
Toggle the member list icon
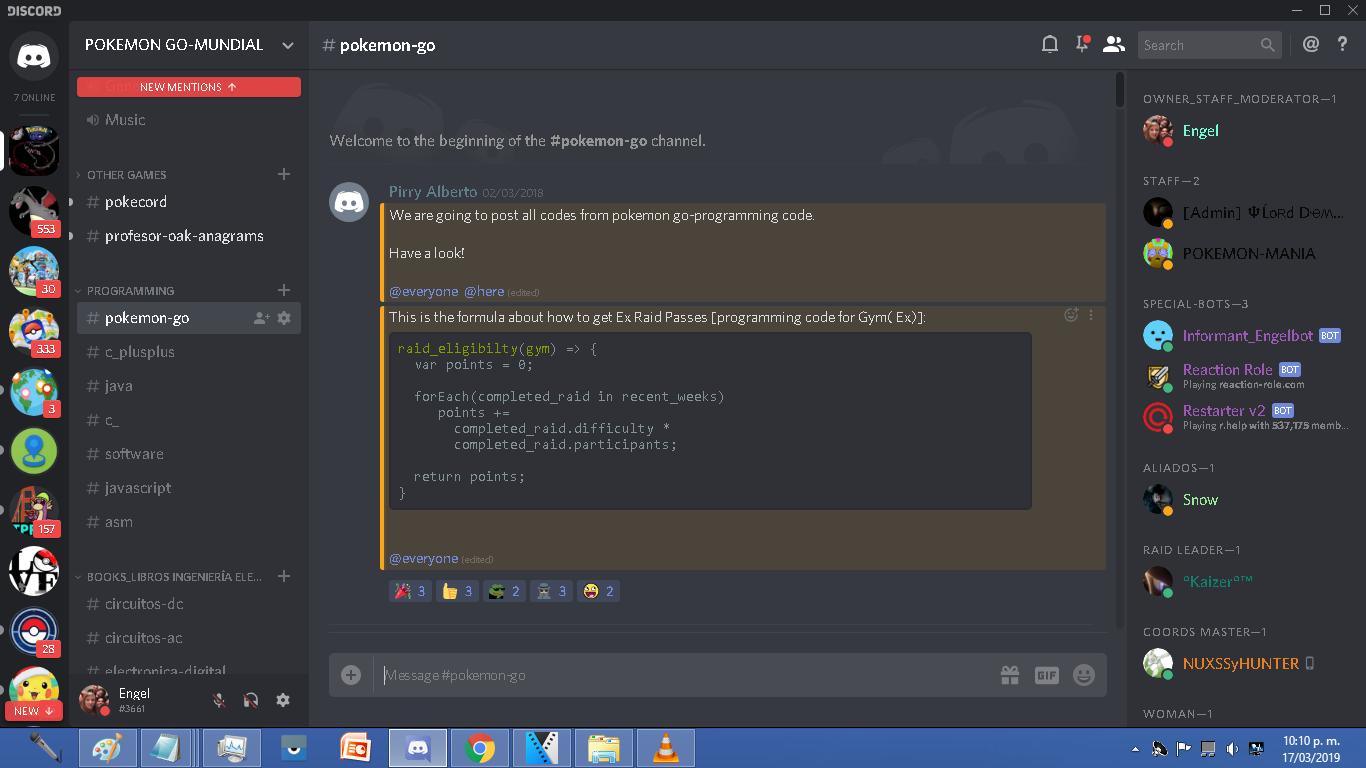point(1114,44)
